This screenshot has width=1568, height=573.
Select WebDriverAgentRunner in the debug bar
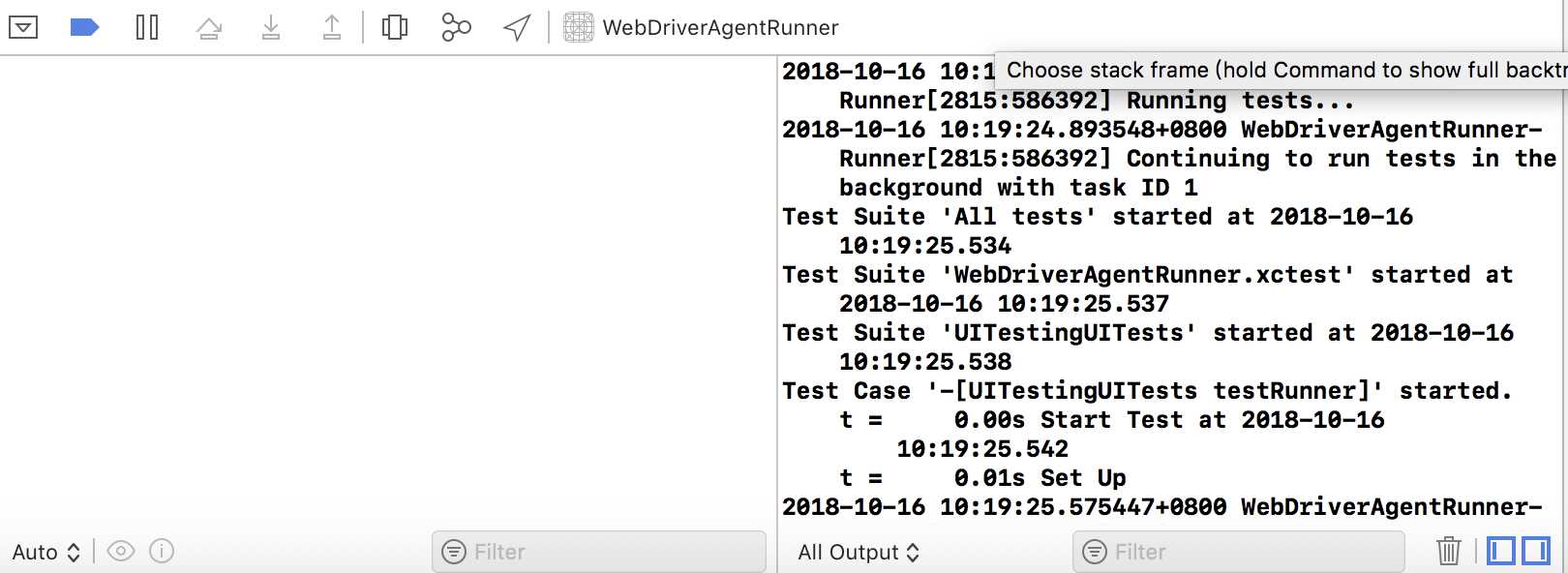tap(720, 27)
